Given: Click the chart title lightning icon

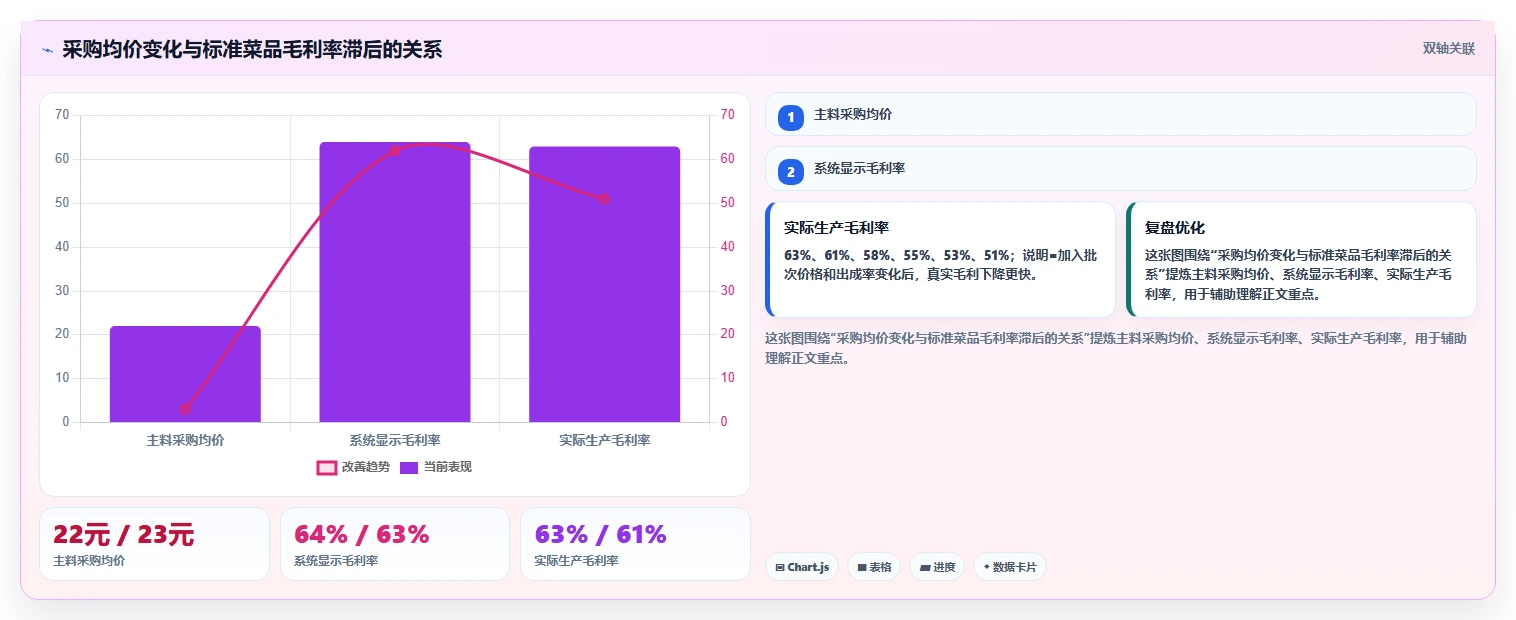Looking at the screenshot, I should coord(47,50).
